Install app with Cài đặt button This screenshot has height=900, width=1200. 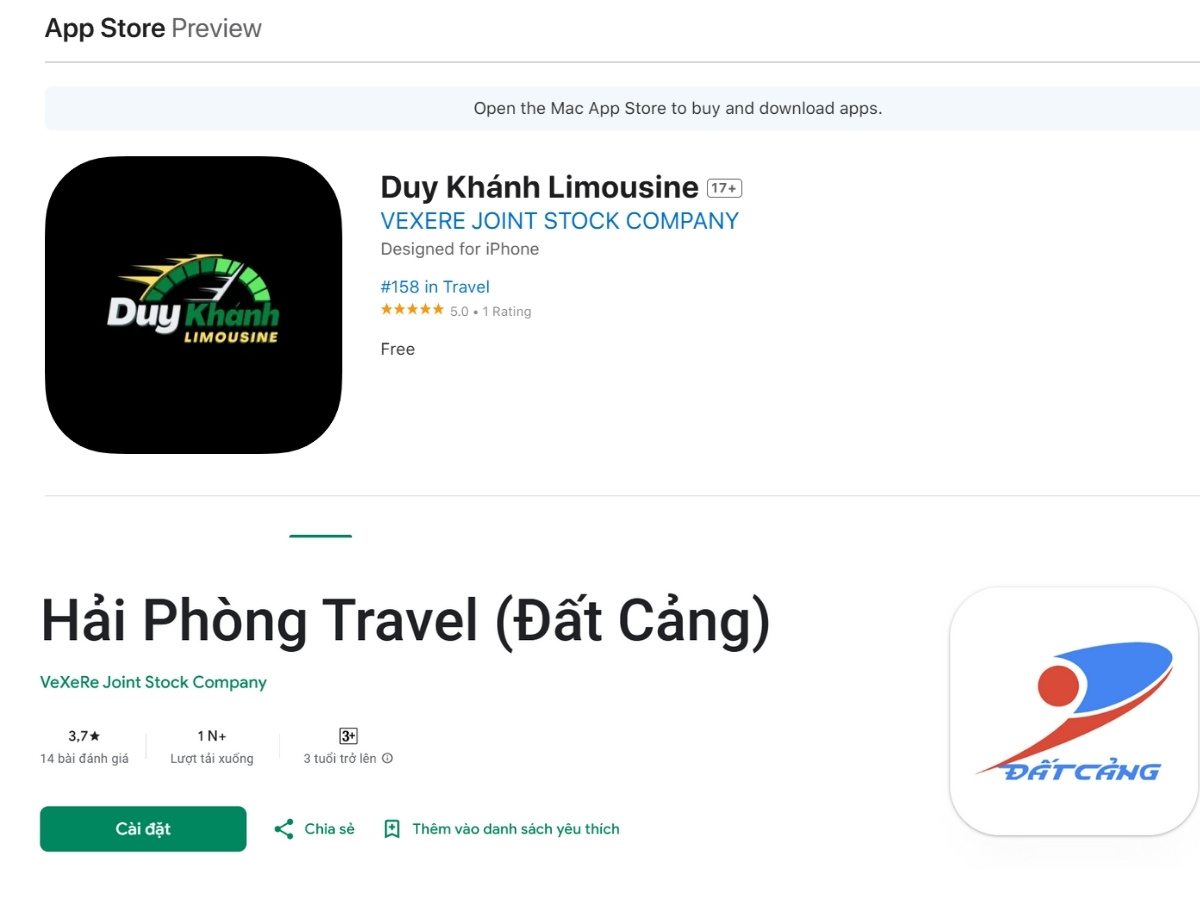pyautogui.click(x=143, y=829)
